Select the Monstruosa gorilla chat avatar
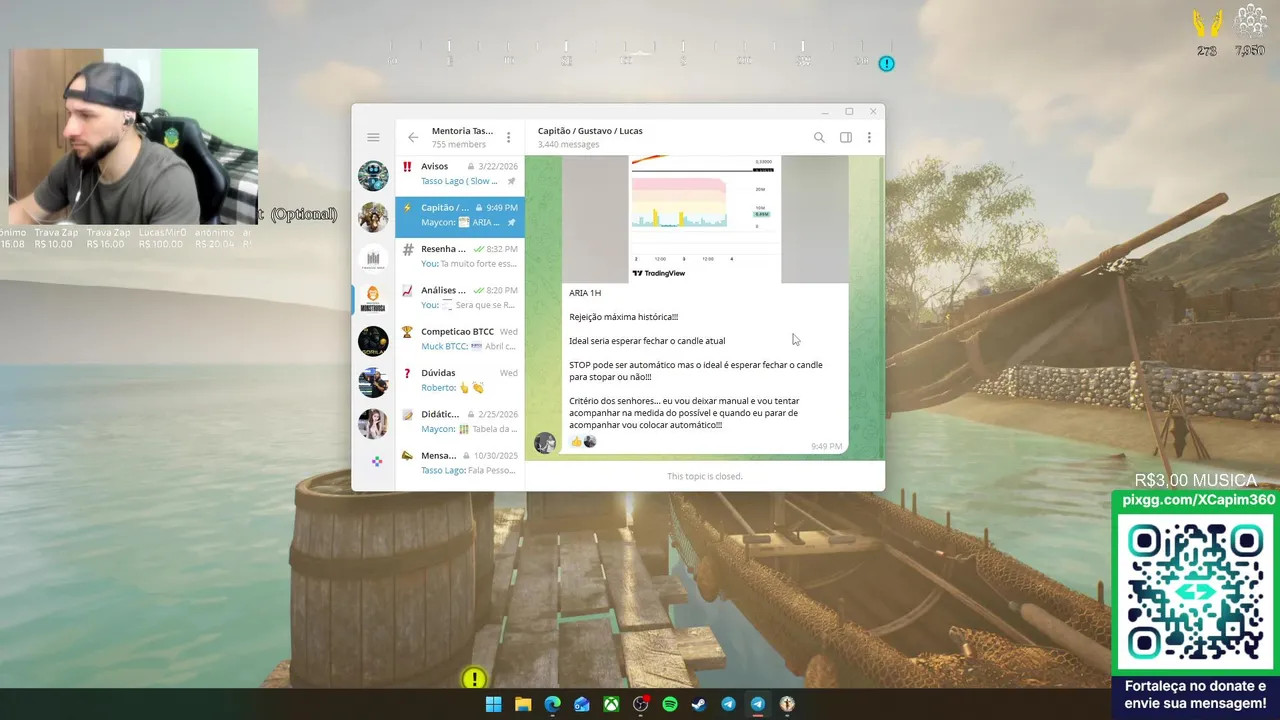The height and width of the screenshot is (720, 1280). click(x=373, y=299)
